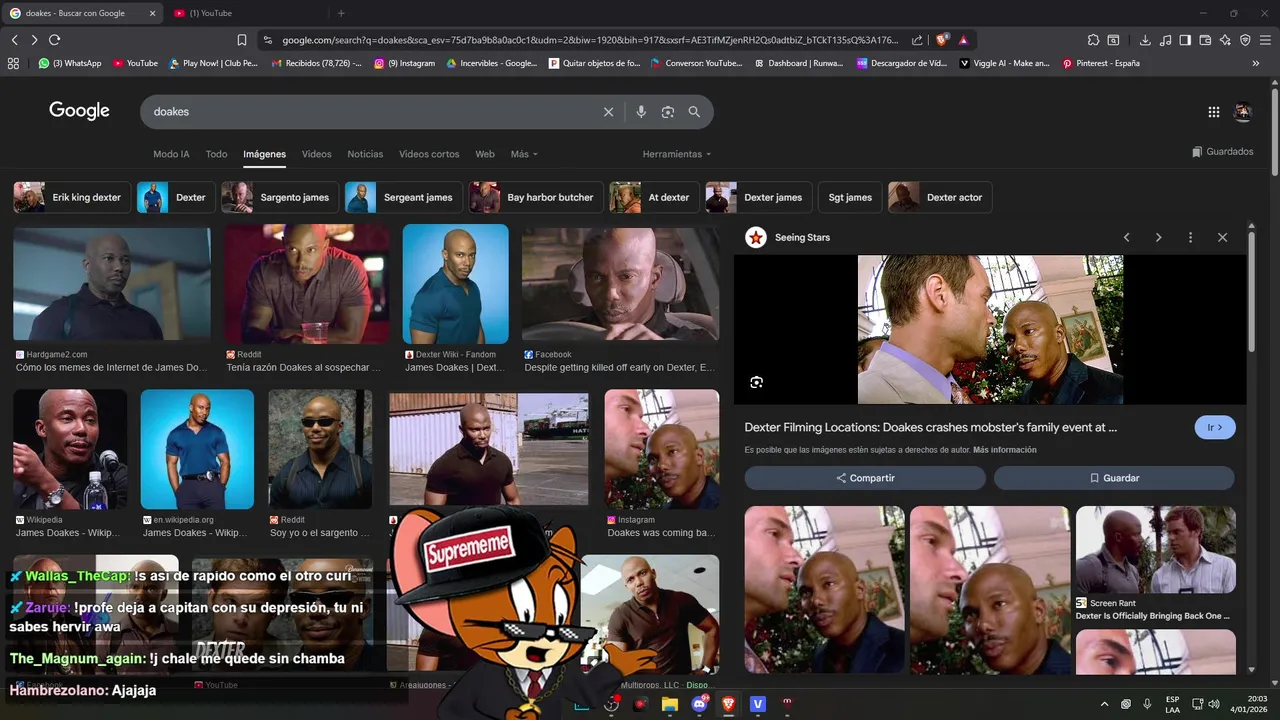The height and width of the screenshot is (720, 1280).
Task: Open the browser main hamburger menu
Action: [1266, 40]
